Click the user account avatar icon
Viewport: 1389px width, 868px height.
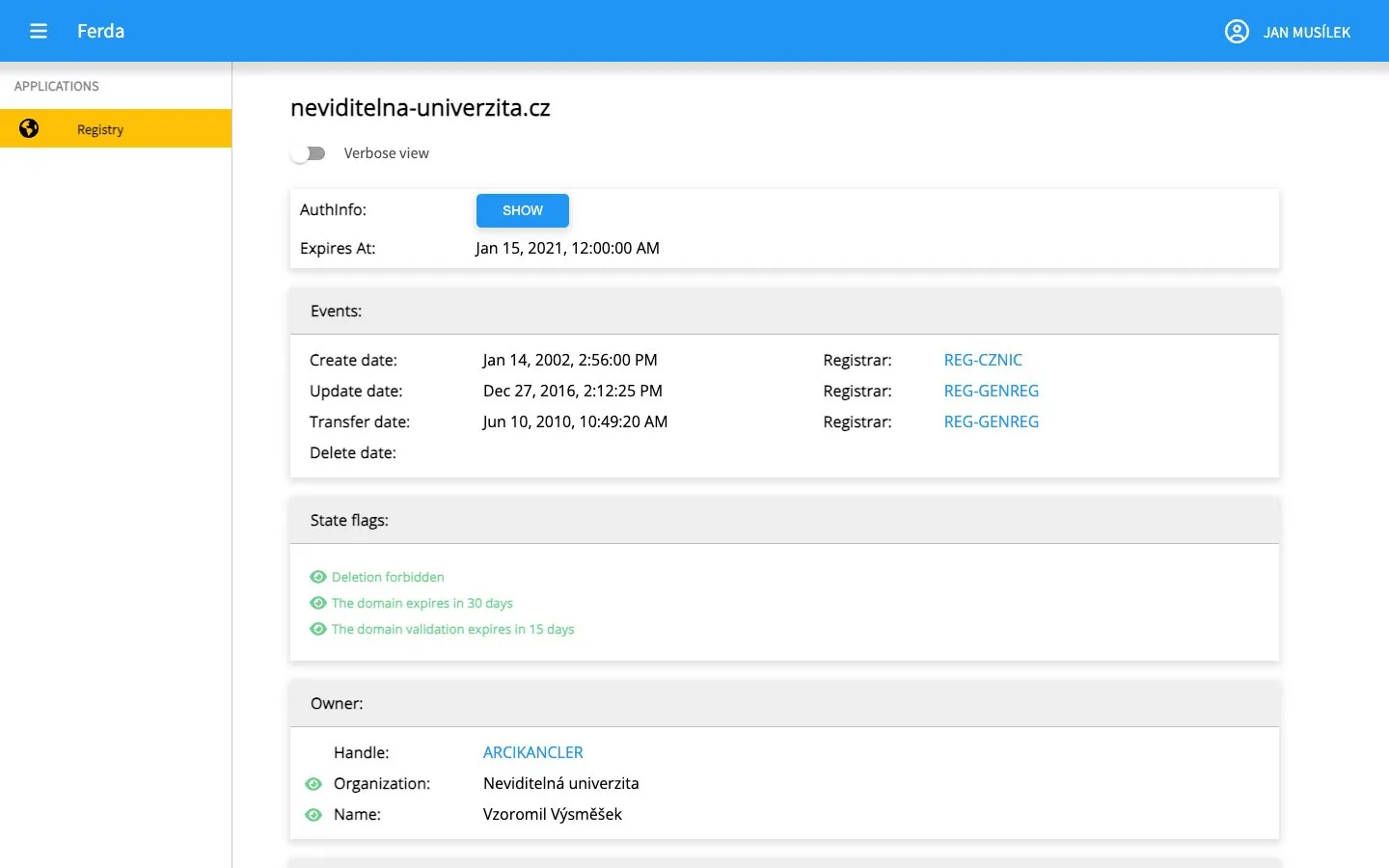[x=1237, y=32]
